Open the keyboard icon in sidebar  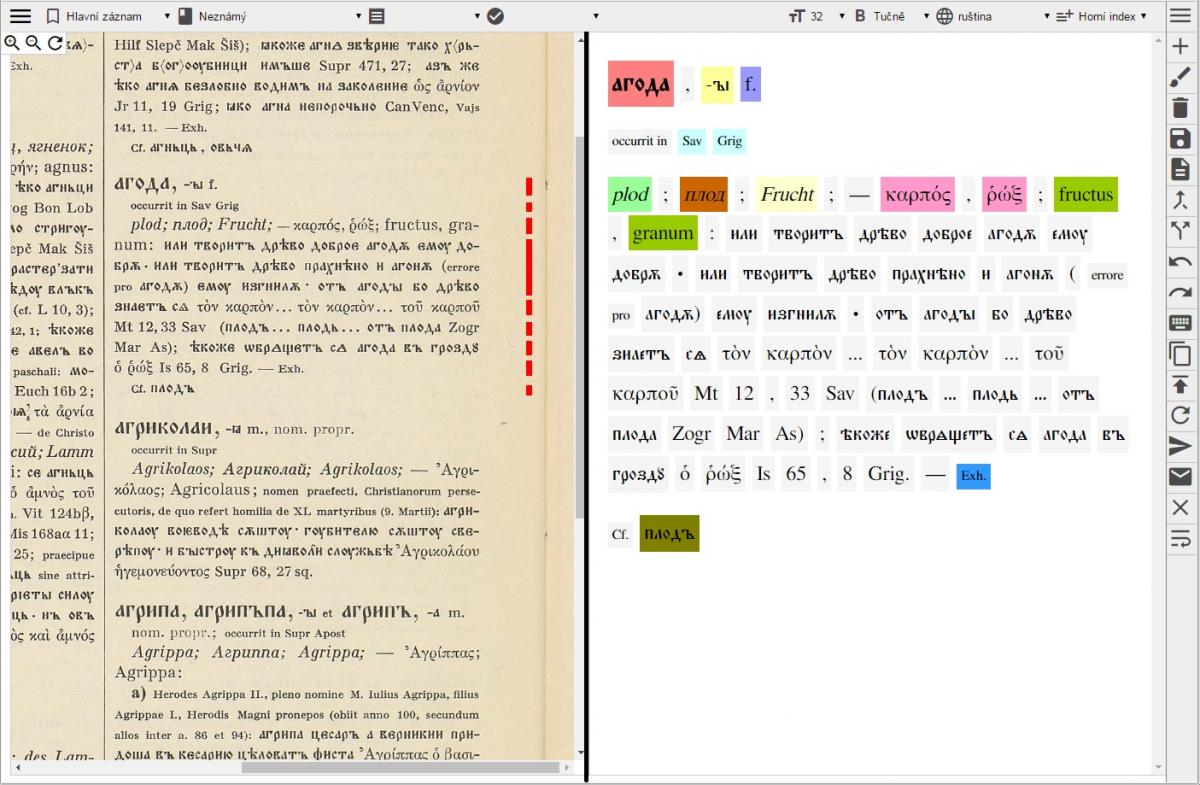pyautogui.click(x=1180, y=323)
